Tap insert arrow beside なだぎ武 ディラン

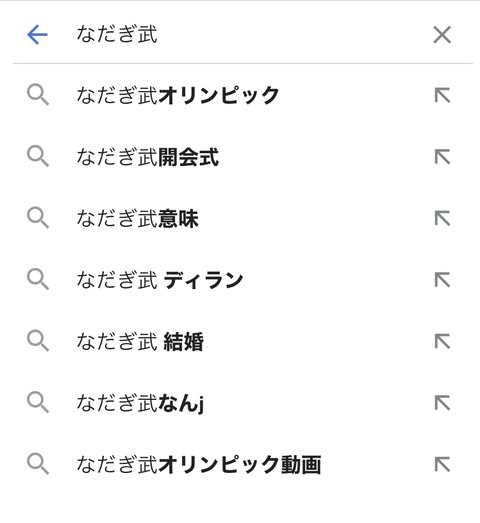(443, 280)
